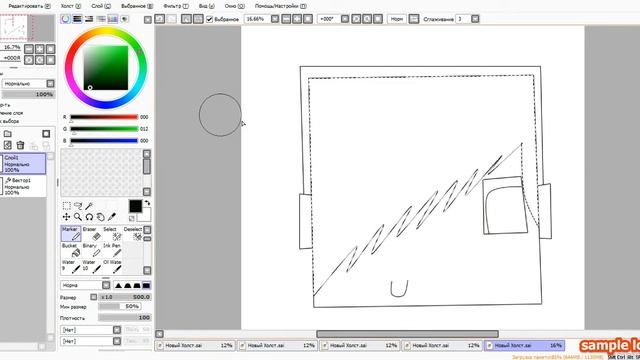Select the Вектор1 layer
The image size is (640, 360).
[x=24, y=186]
